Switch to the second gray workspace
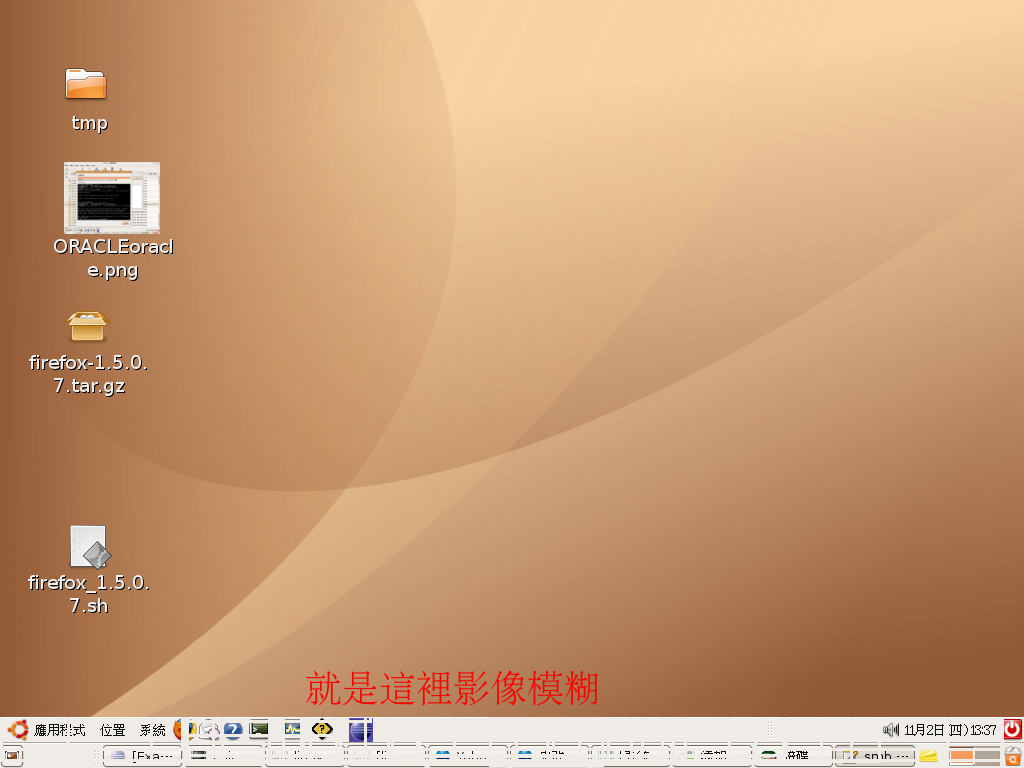This screenshot has width=1024, height=768. pyautogui.click(x=987, y=756)
